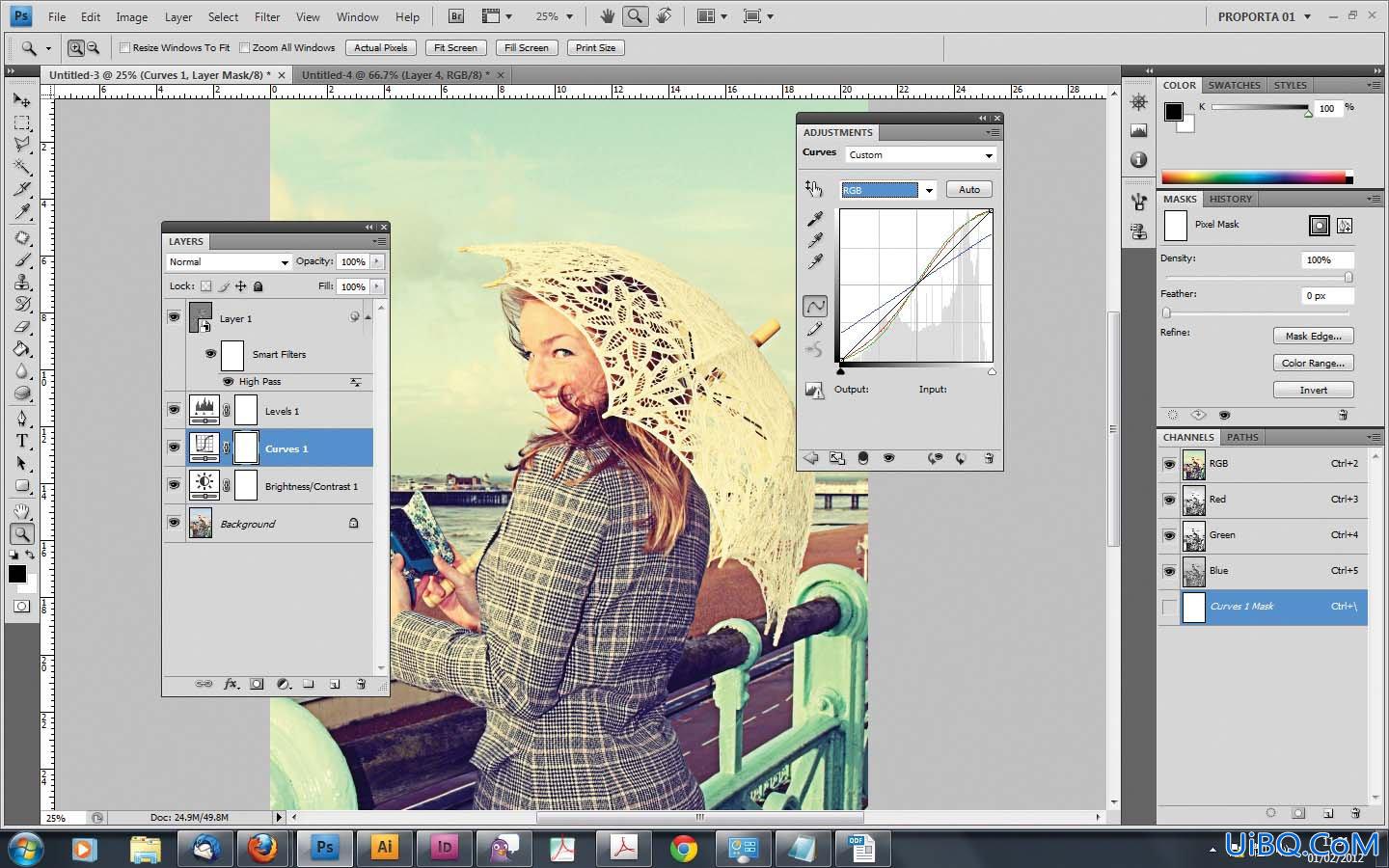Screen dimensions: 1389x868
Task: Pick the black point eyedropper in Curves
Action: 815,219
